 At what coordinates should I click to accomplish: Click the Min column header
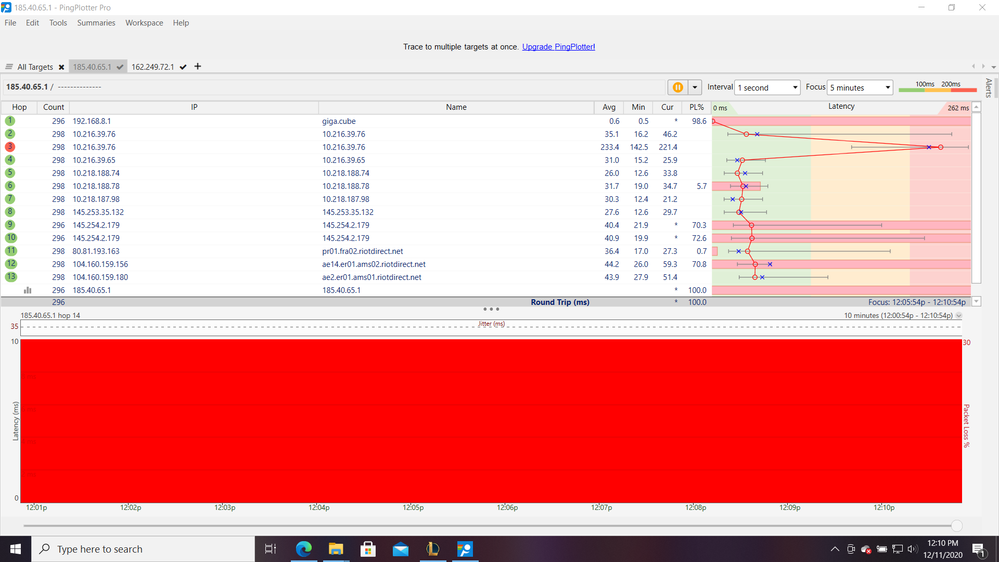click(x=638, y=107)
